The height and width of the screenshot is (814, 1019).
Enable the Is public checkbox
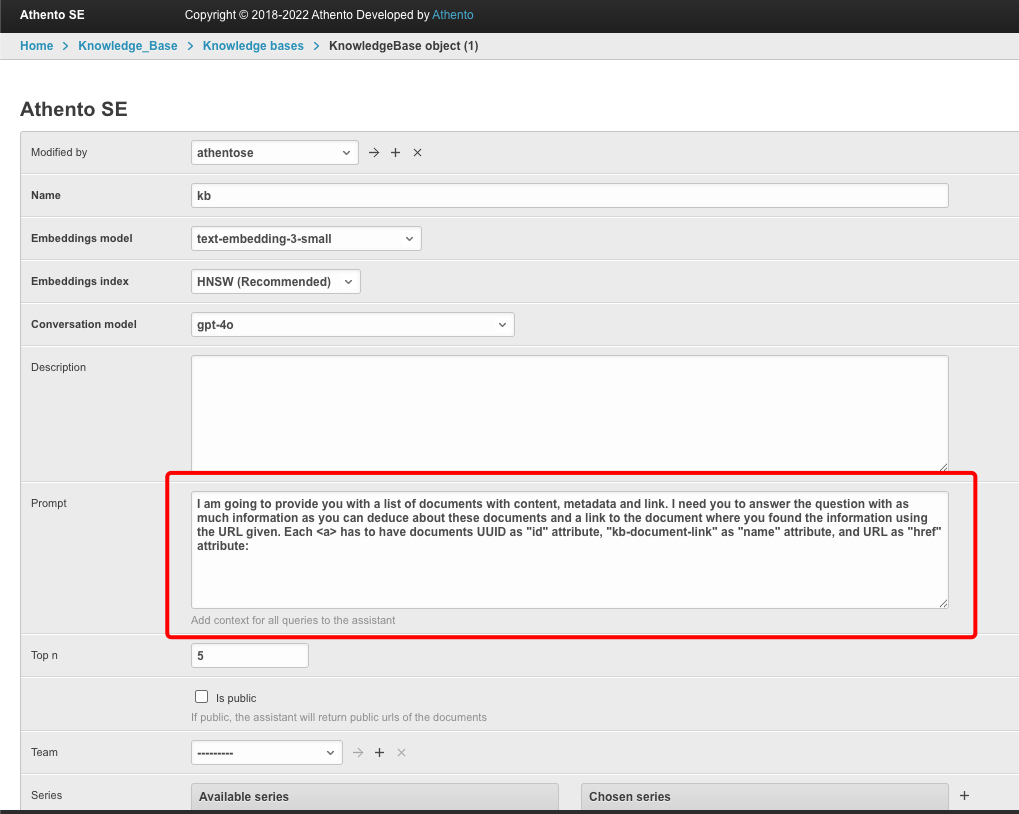point(202,697)
